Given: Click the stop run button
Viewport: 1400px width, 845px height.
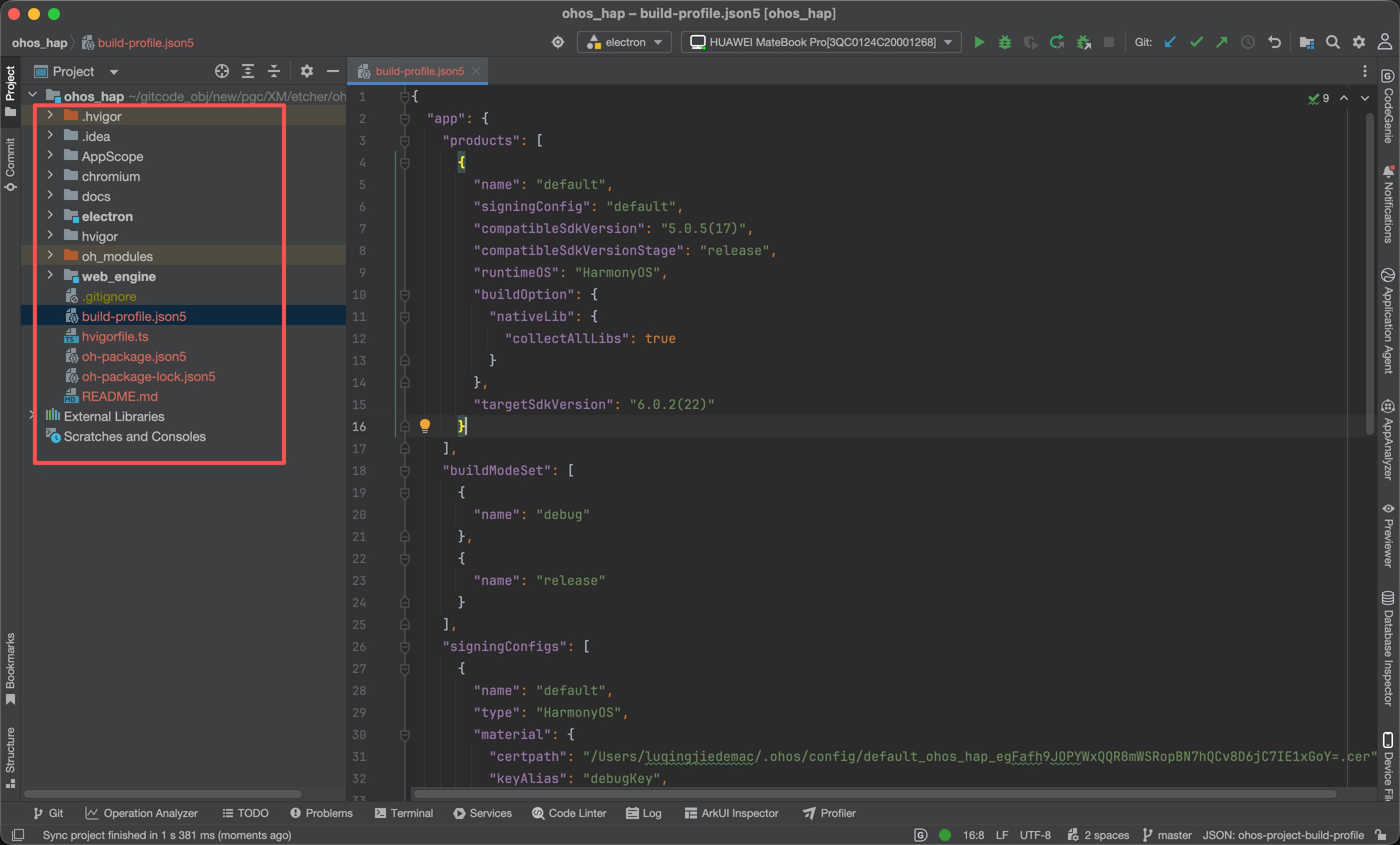Looking at the screenshot, I should click(x=1108, y=42).
